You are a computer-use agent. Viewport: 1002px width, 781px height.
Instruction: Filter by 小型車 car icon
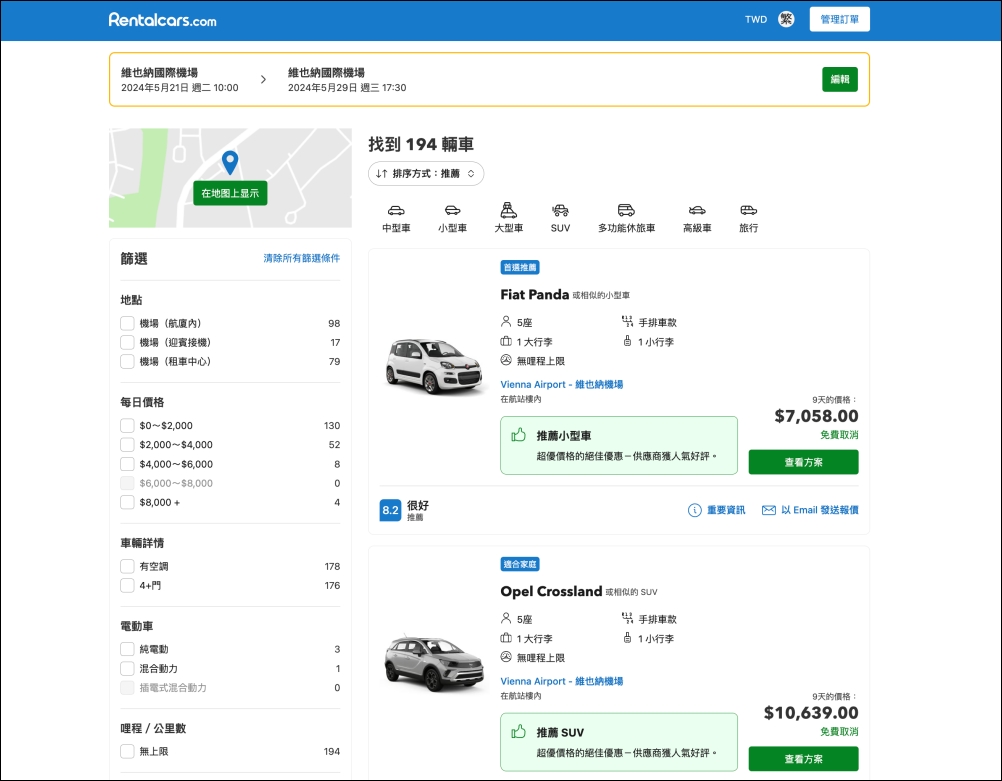pos(452,210)
